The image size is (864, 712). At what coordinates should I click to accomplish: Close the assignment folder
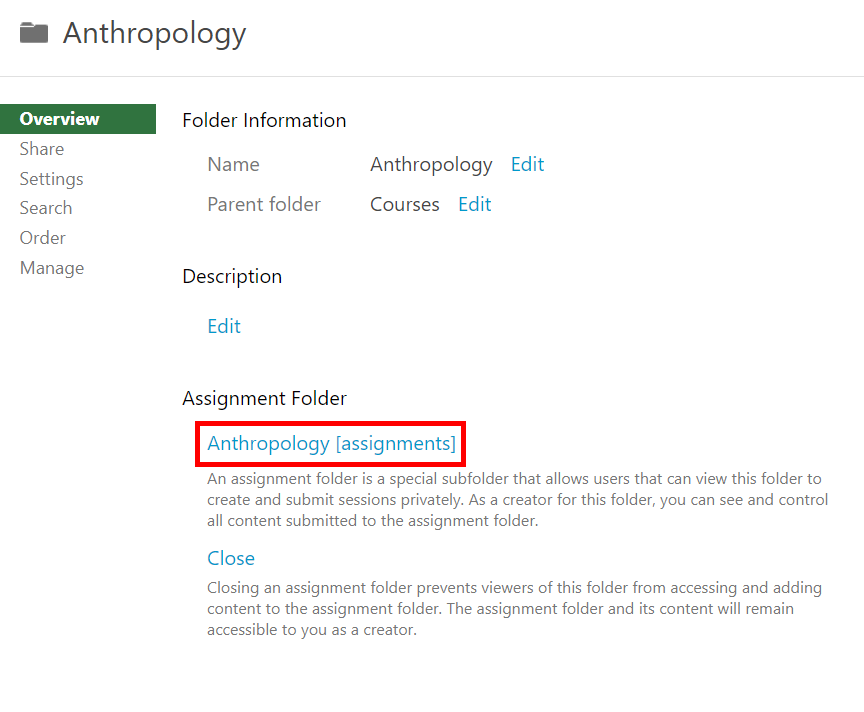point(231,558)
